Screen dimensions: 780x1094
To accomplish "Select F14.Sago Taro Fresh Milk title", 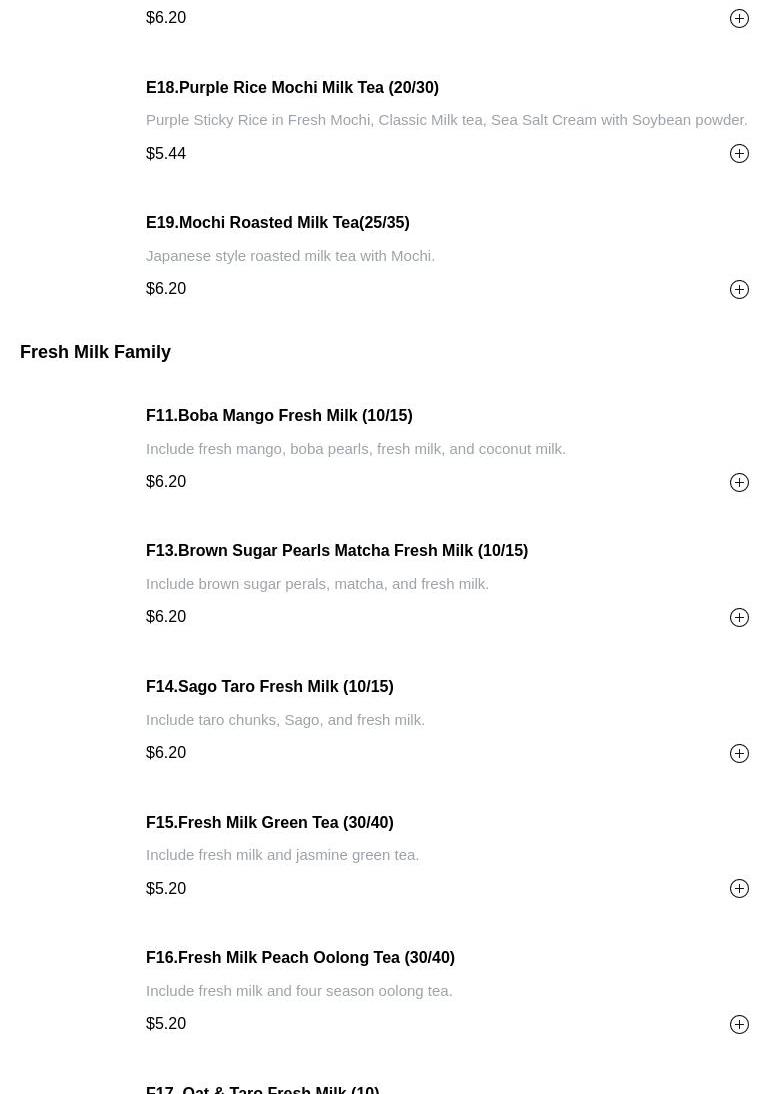I will pyautogui.click(x=269, y=686).
